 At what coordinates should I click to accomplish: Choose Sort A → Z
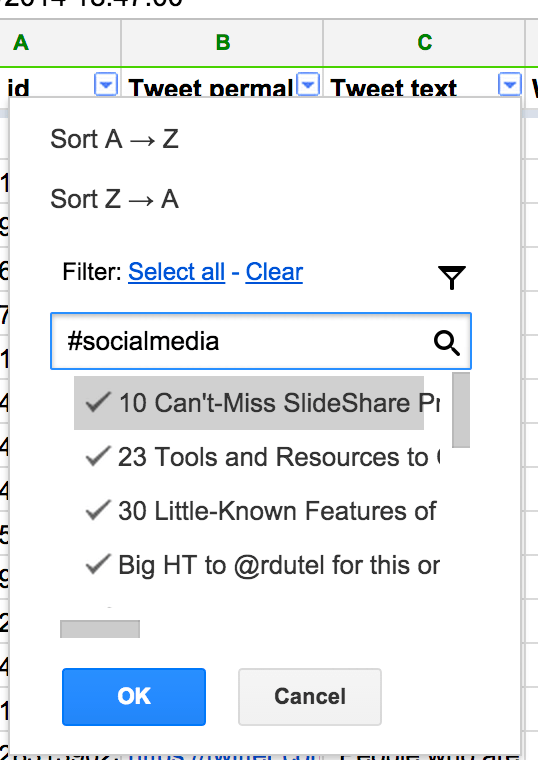click(x=114, y=139)
